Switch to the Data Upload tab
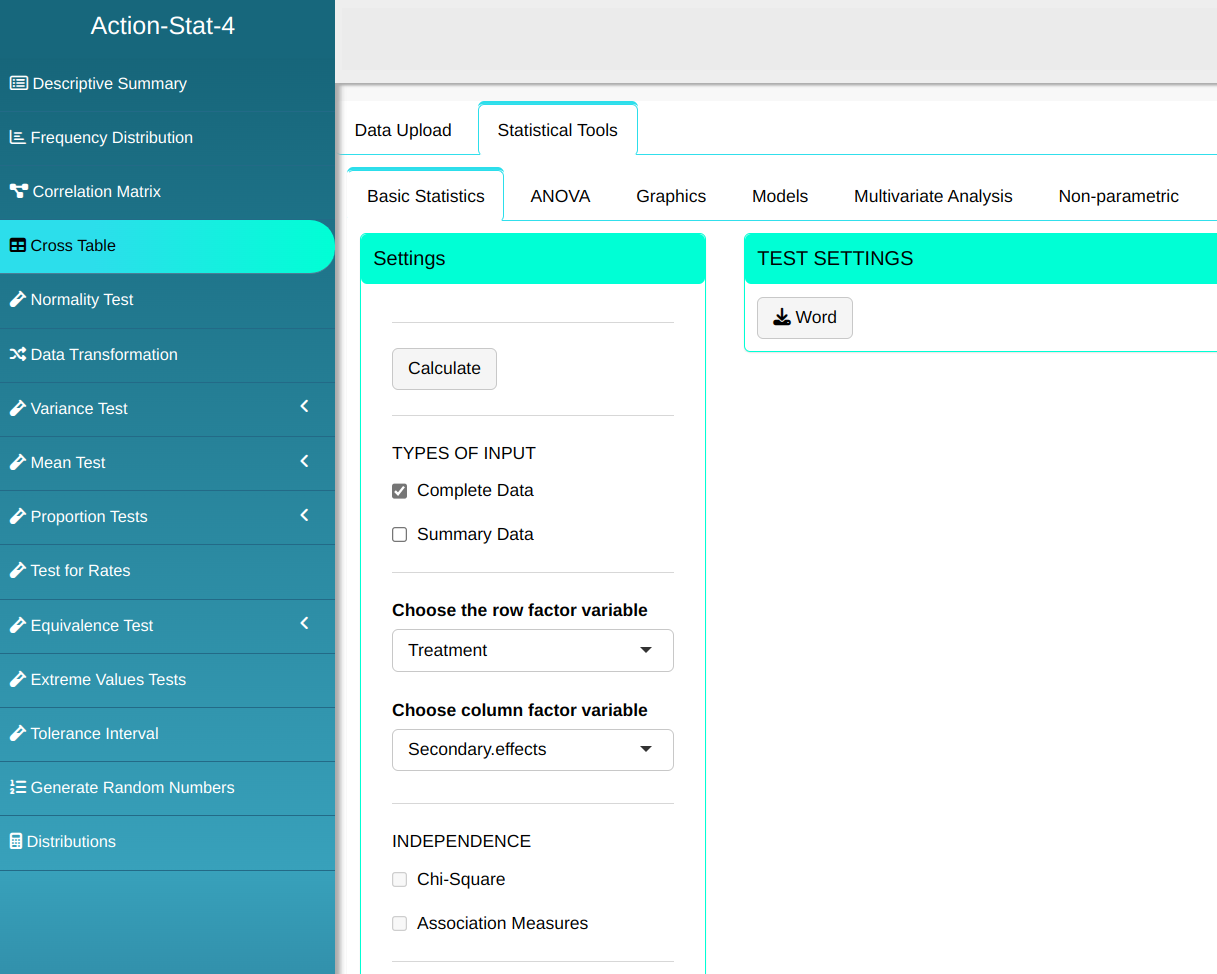The height and width of the screenshot is (974, 1217). [x=403, y=130]
